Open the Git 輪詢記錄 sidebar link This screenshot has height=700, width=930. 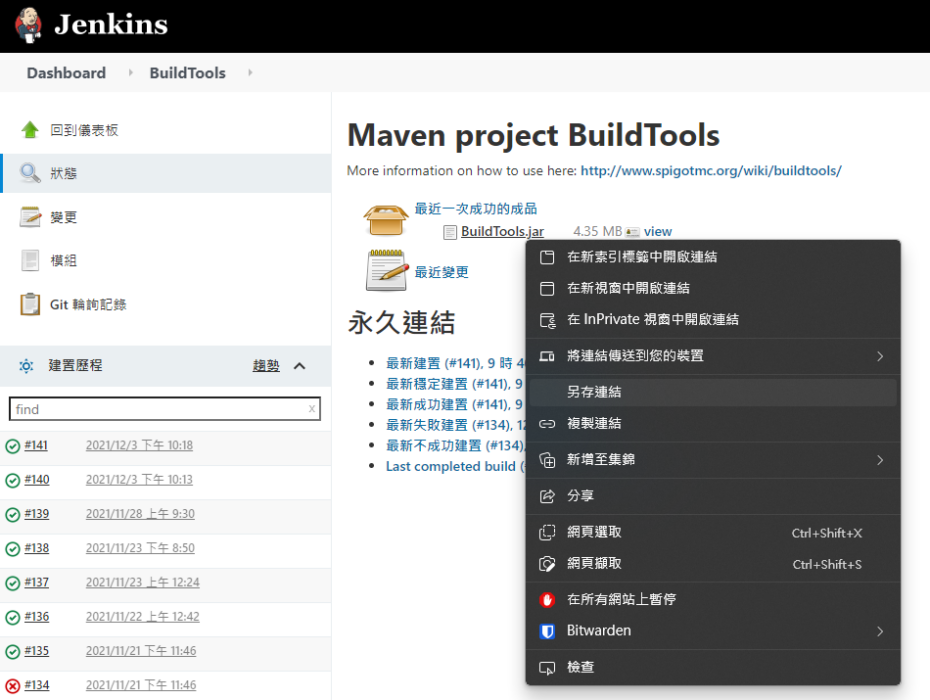tap(88, 304)
